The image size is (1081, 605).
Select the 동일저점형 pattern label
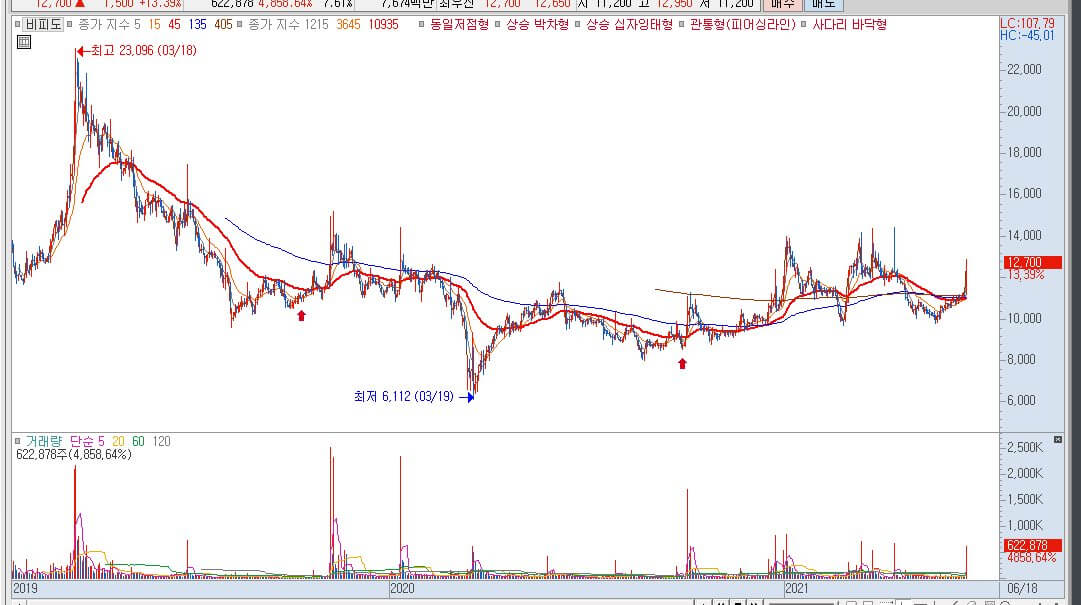[x=459, y=25]
